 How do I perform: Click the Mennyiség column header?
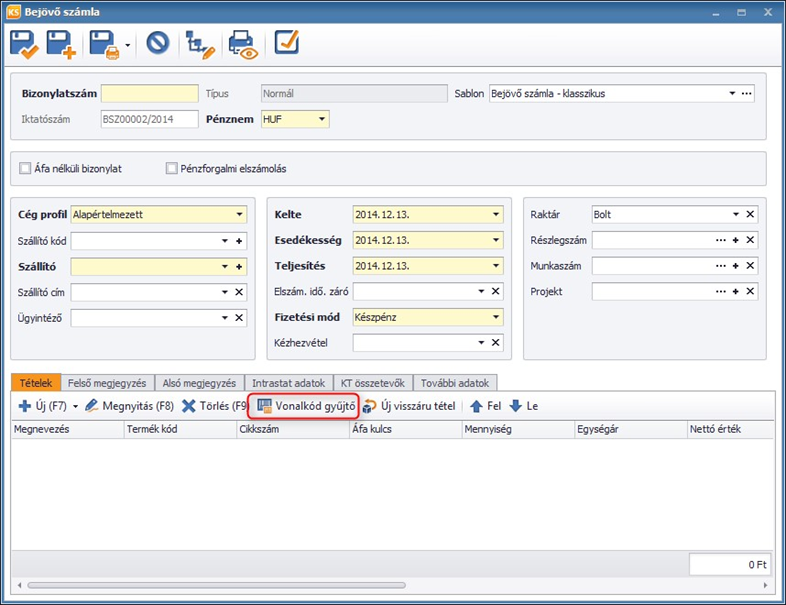(518, 430)
